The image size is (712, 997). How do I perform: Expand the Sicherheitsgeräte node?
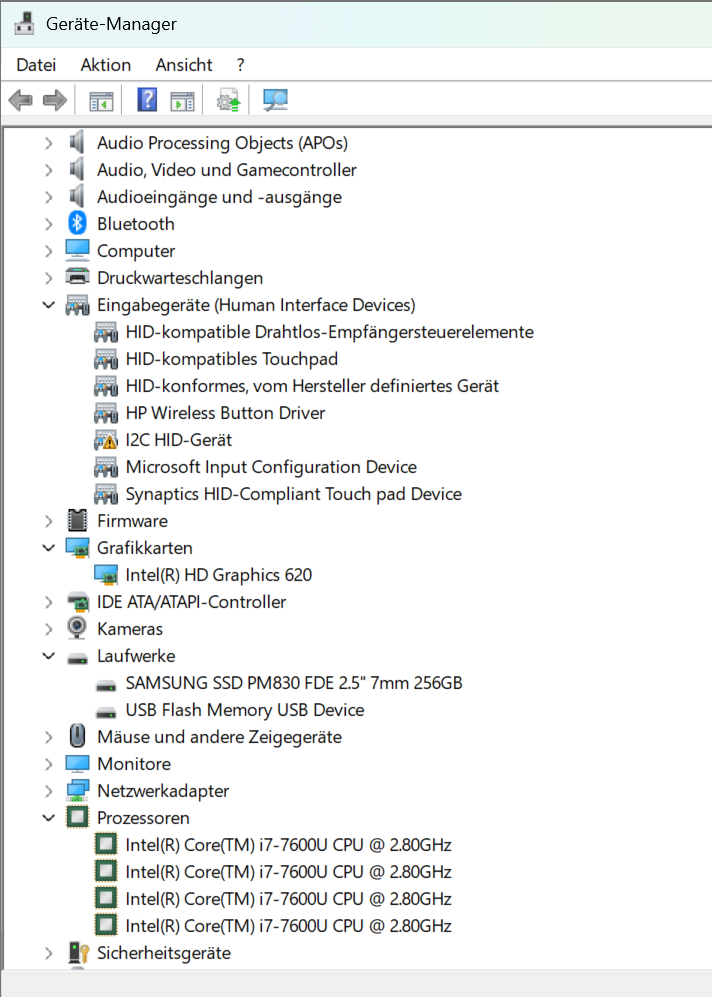click(48, 953)
